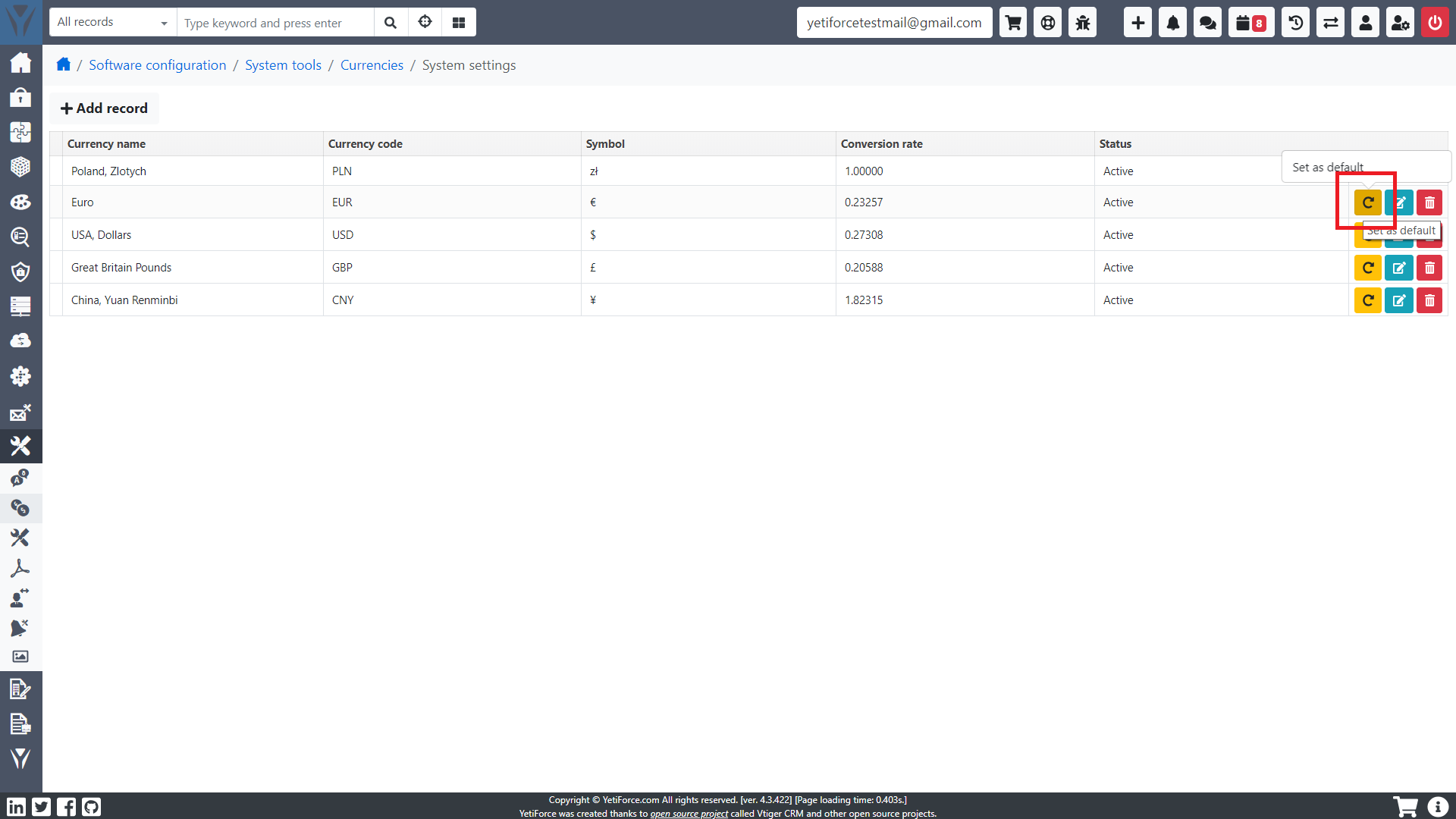Click the quick create plus button

pos(1137,23)
